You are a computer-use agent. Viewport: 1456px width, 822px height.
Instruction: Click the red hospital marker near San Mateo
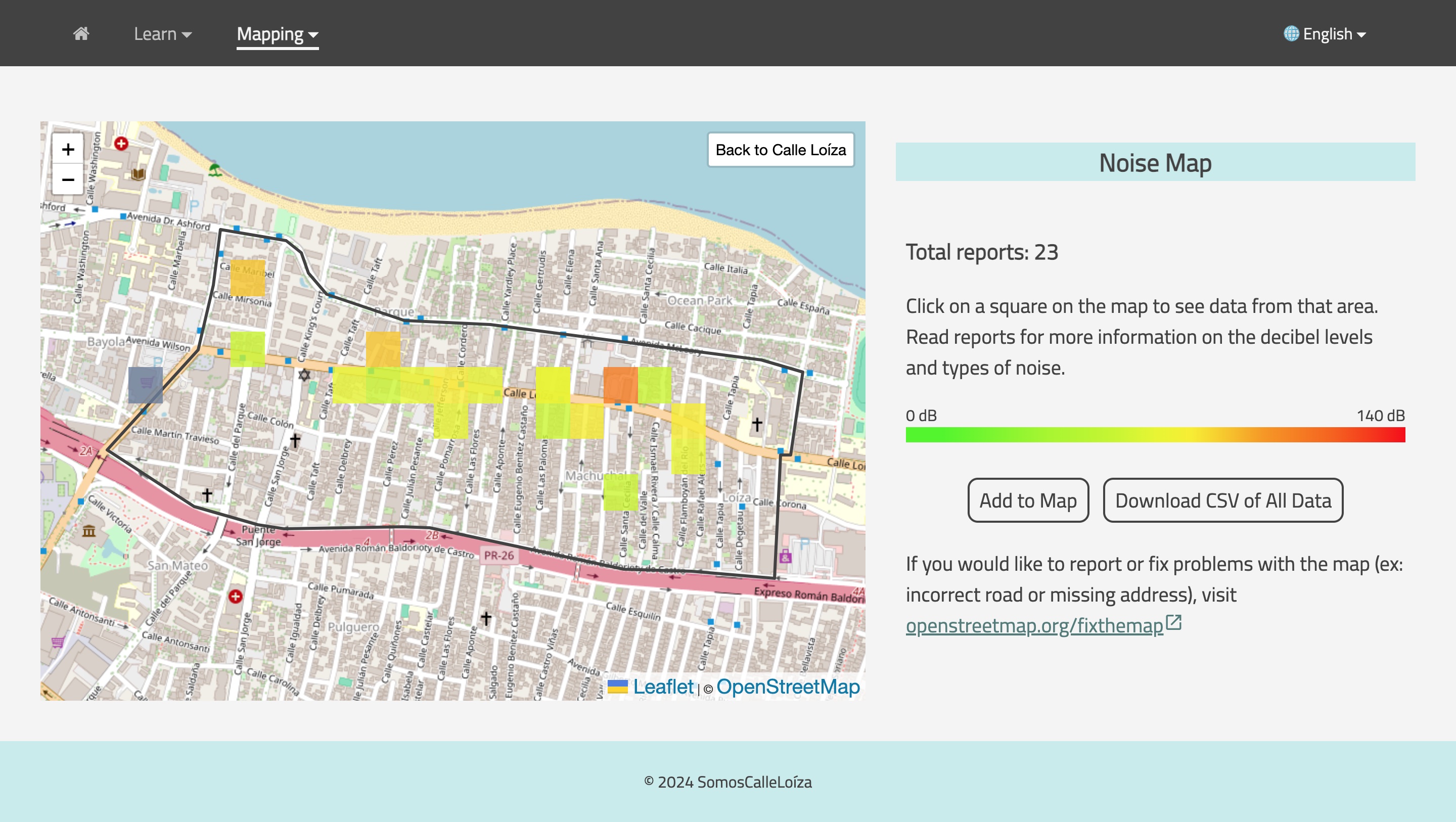(x=236, y=597)
